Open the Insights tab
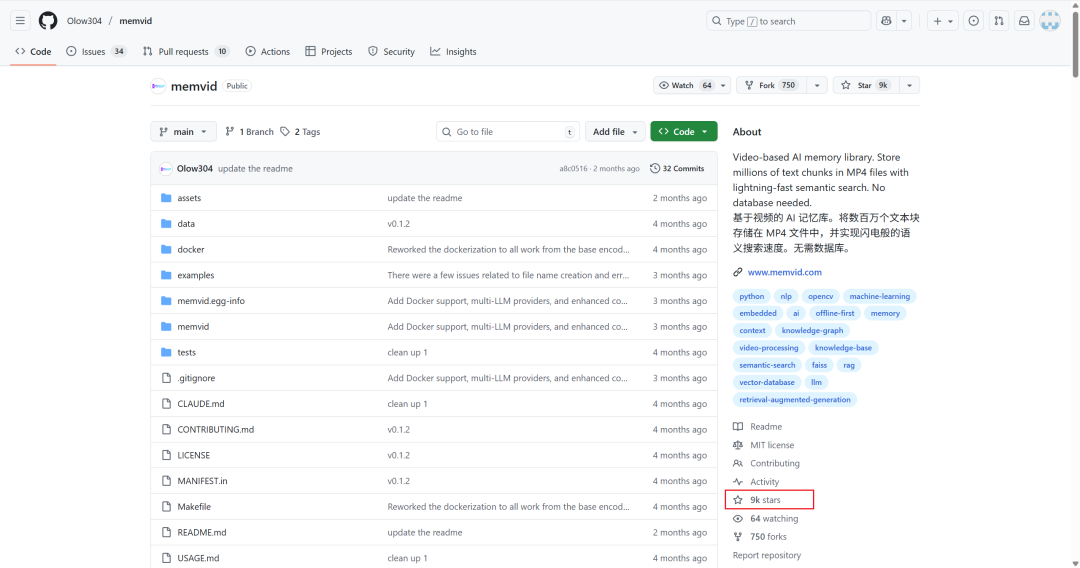The height and width of the screenshot is (568, 1080). [x=453, y=52]
